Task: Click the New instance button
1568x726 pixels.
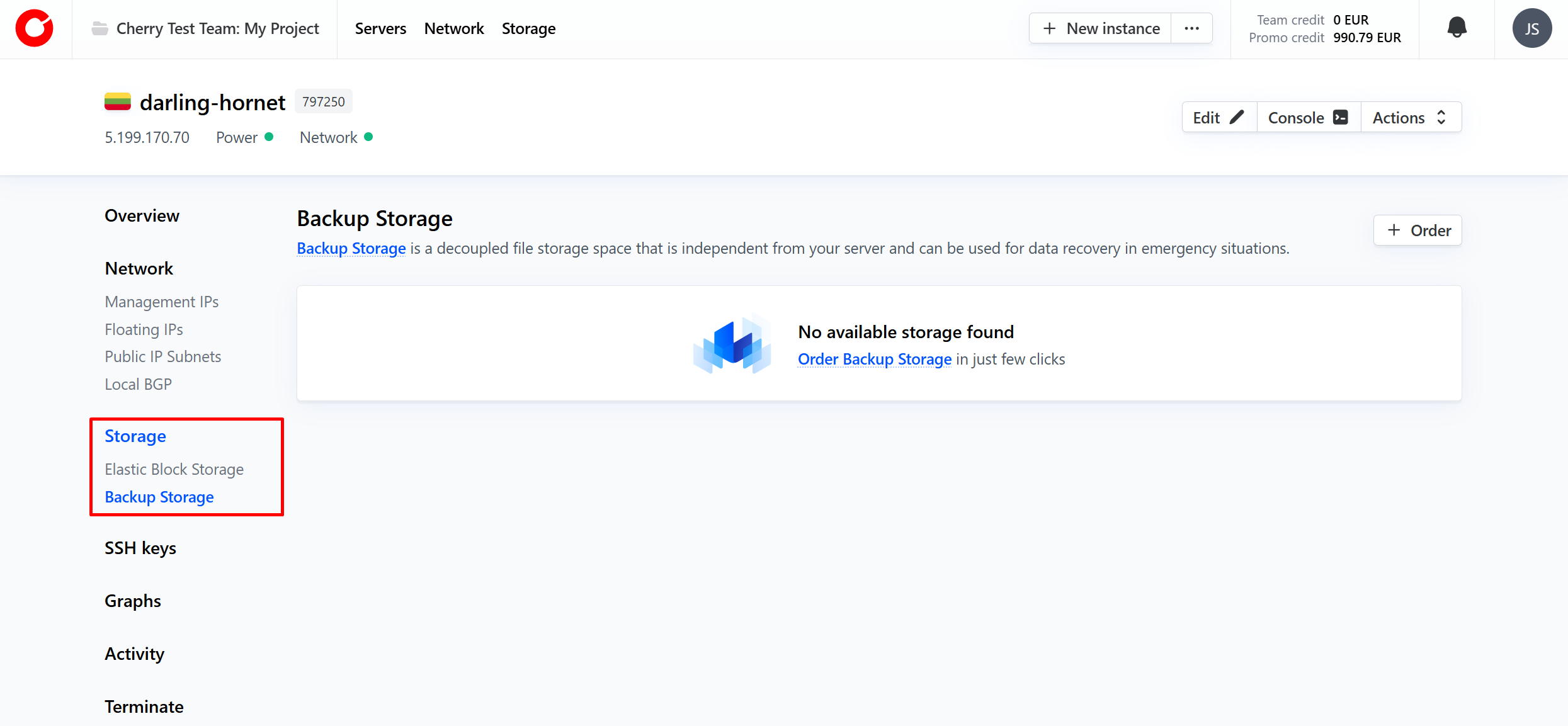Action: (1100, 28)
